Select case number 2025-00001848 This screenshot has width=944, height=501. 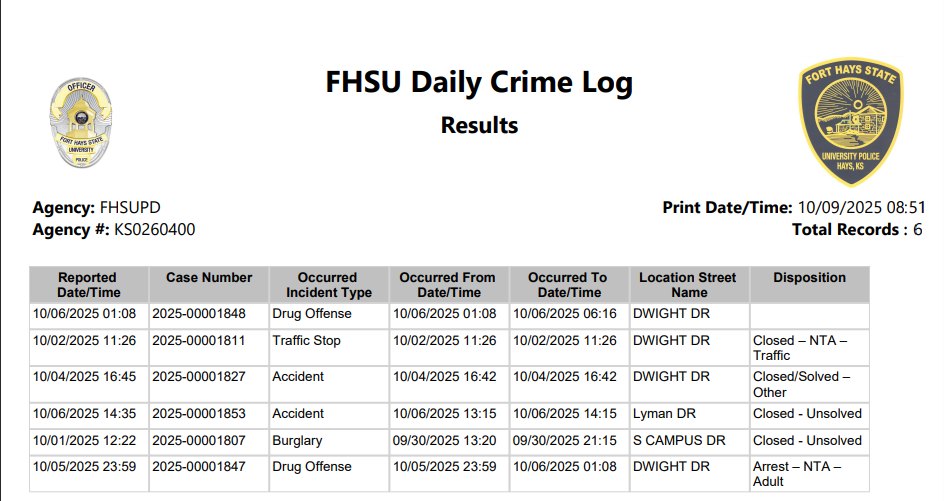tap(197, 314)
